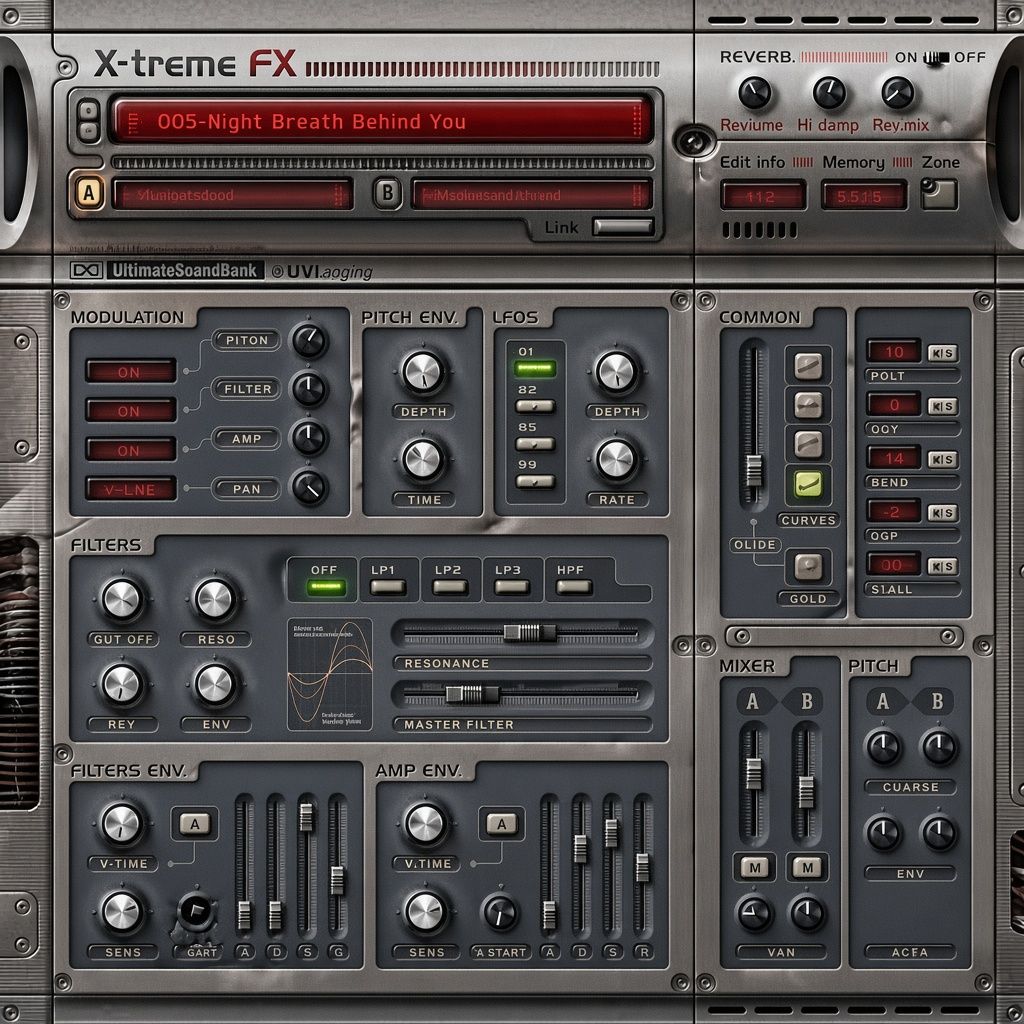
Task: Open the layer A sample name dropdown
Action: [x=233, y=195]
